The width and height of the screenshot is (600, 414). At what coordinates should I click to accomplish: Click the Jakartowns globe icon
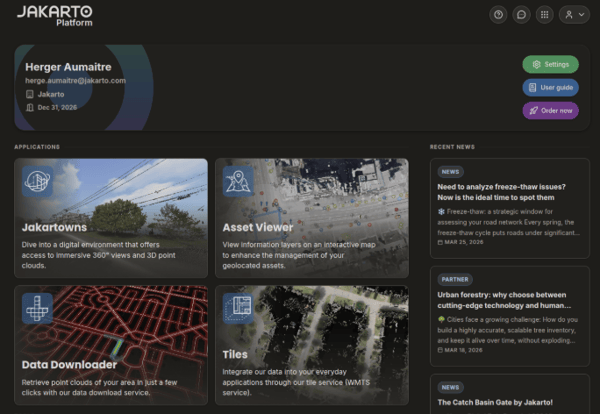pos(38,181)
